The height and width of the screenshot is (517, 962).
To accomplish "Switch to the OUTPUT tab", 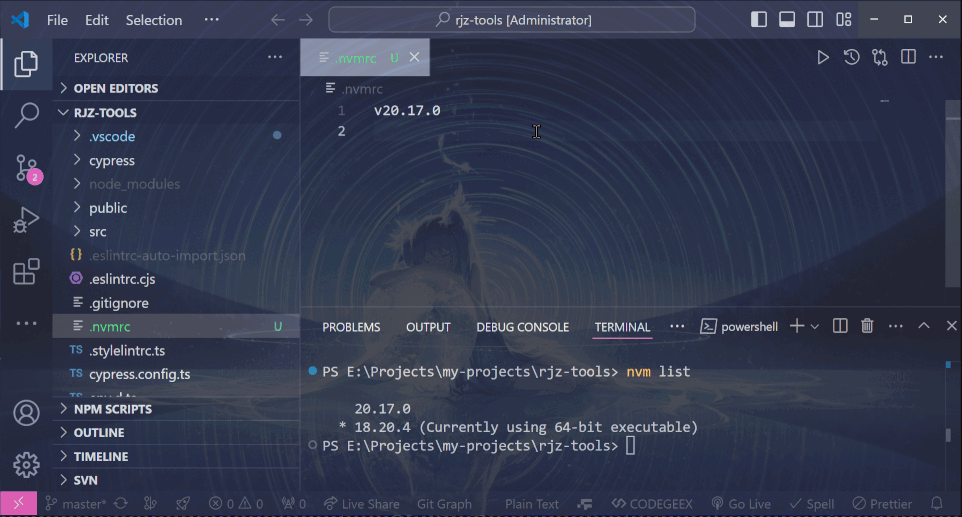I will pos(428,327).
